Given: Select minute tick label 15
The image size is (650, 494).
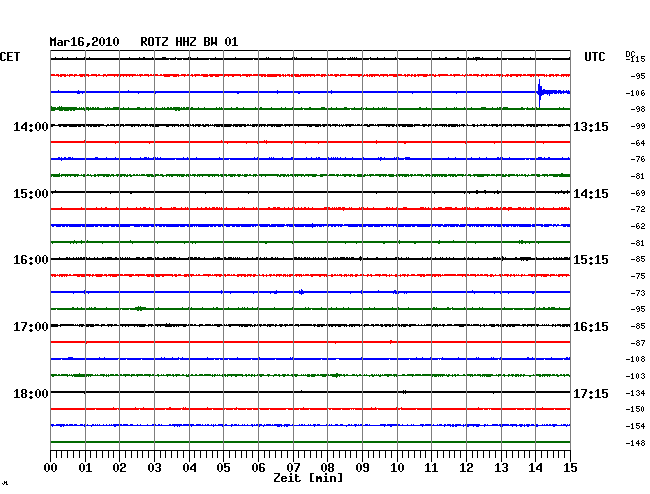Looking at the screenshot, I should 570,468.
